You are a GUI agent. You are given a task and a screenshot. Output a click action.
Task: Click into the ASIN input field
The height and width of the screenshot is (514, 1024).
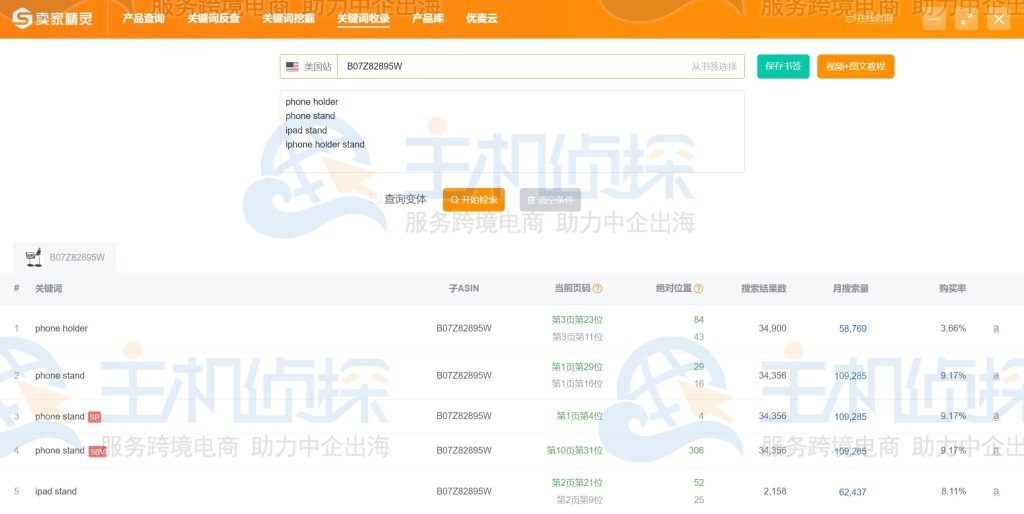coord(510,67)
